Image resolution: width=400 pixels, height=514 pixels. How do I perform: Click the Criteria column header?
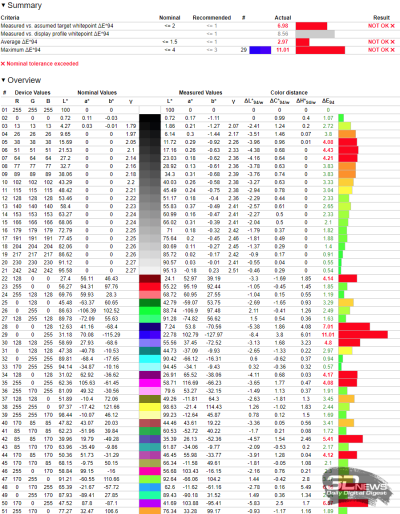click(10, 18)
